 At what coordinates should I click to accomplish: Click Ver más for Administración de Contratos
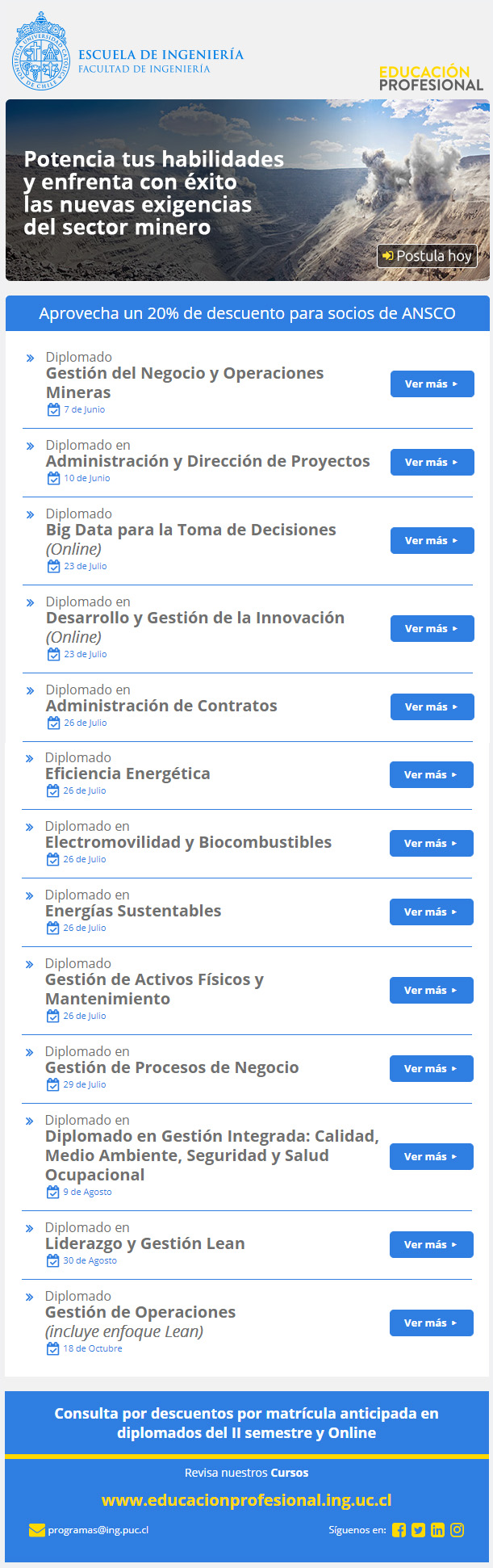pos(432,707)
